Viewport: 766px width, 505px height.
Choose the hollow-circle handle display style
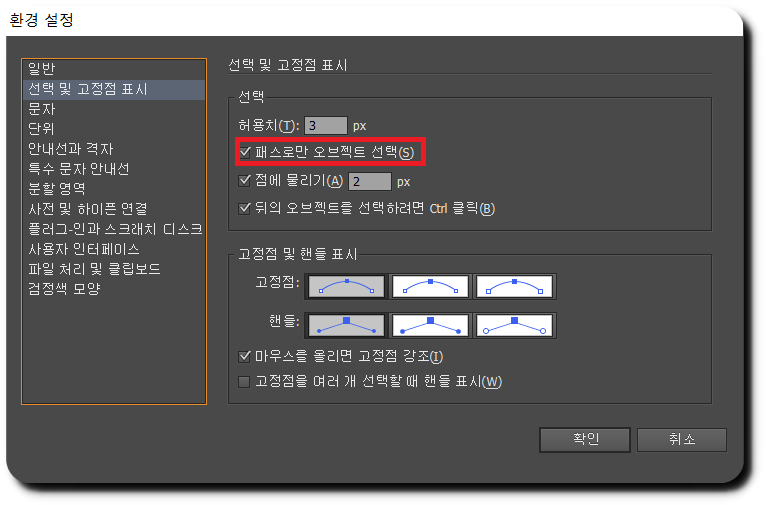[x=514, y=325]
